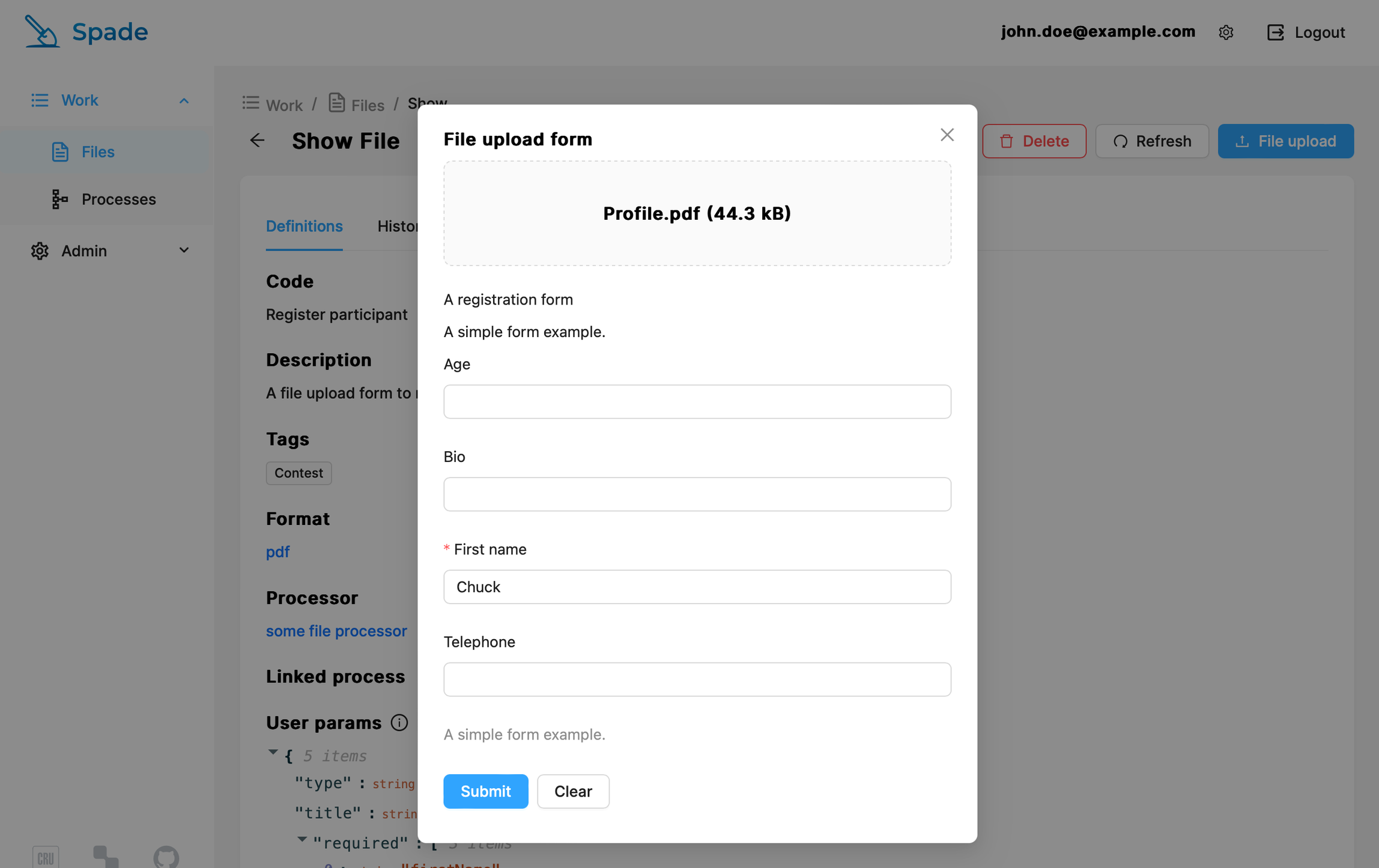The image size is (1379, 868).
Task: Expand the Admin menu section
Action: click(x=184, y=250)
